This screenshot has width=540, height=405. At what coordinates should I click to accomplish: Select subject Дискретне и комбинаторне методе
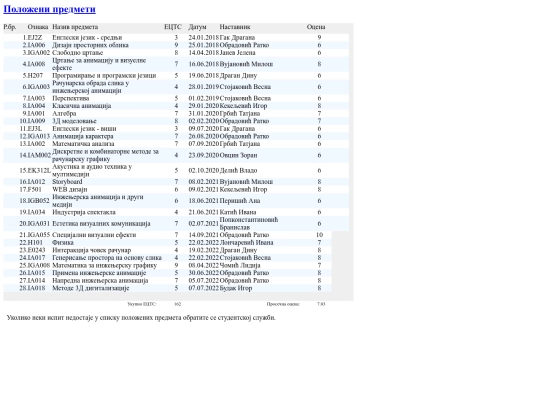click(105, 155)
